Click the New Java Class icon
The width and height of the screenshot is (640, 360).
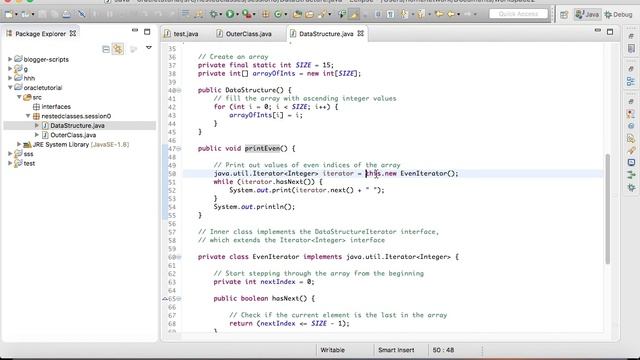coord(278,14)
